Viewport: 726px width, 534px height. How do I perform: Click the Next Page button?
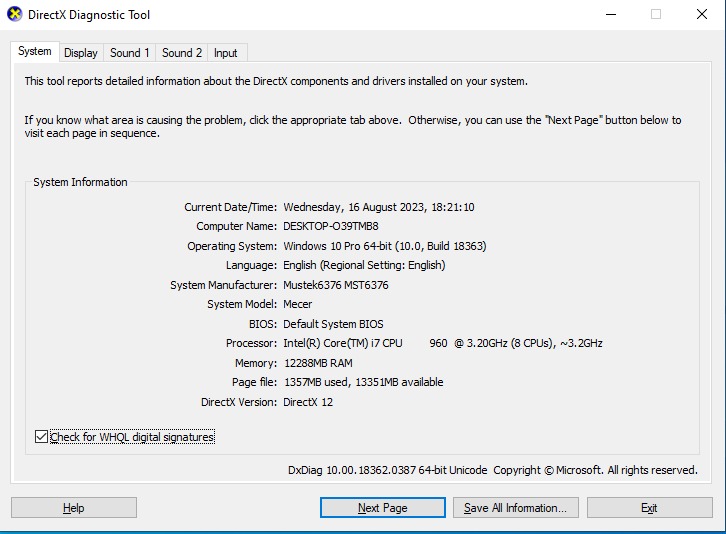coord(383,508)
